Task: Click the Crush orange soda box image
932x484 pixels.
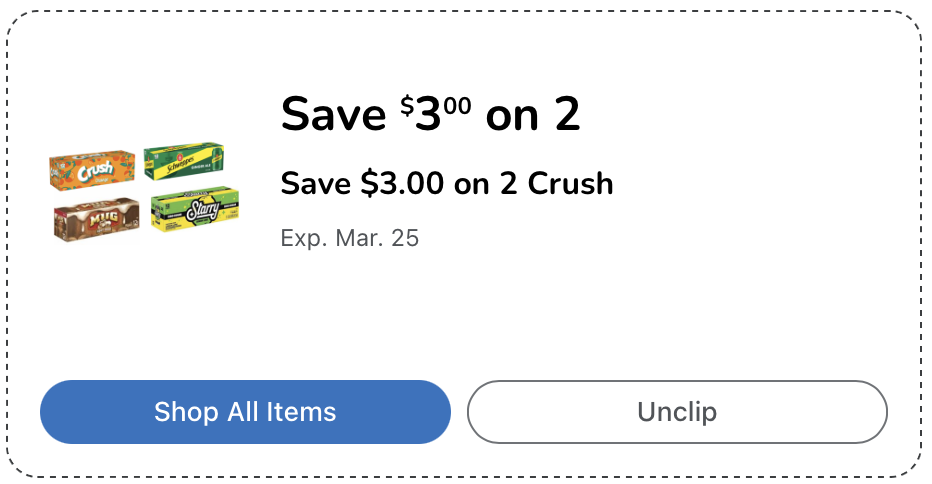Action: pos(92,169)
